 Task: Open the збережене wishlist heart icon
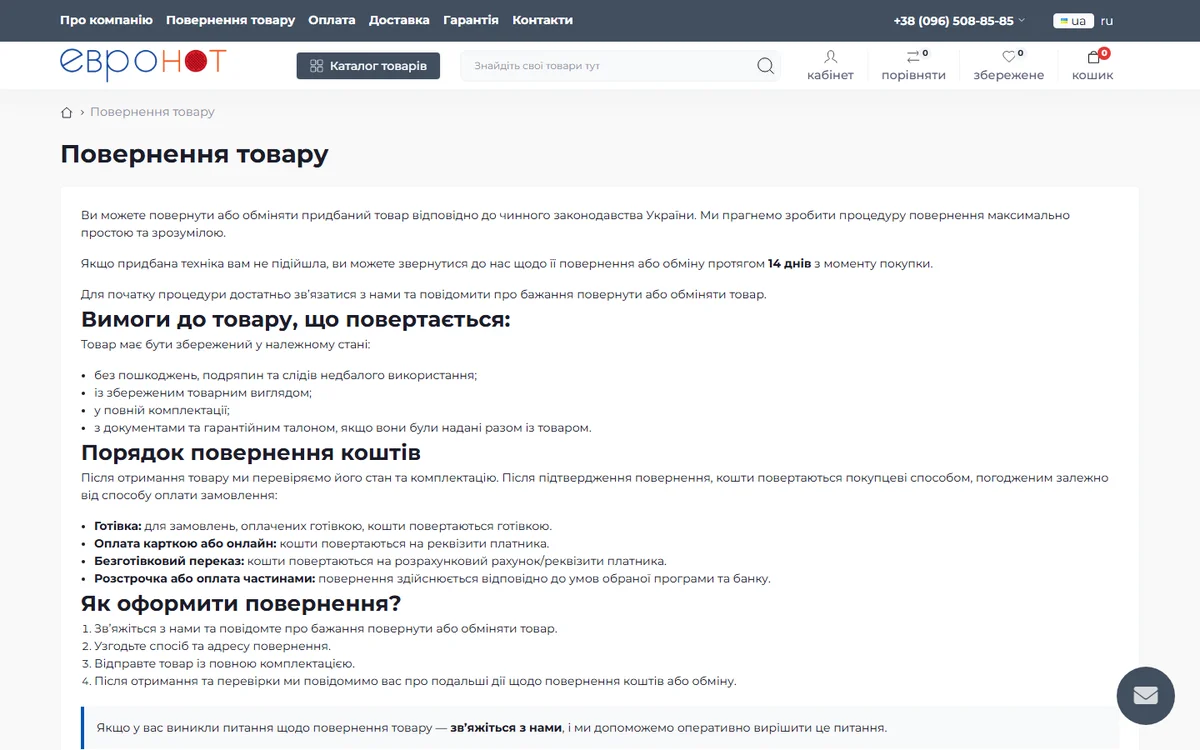[x=1008, y=66]
